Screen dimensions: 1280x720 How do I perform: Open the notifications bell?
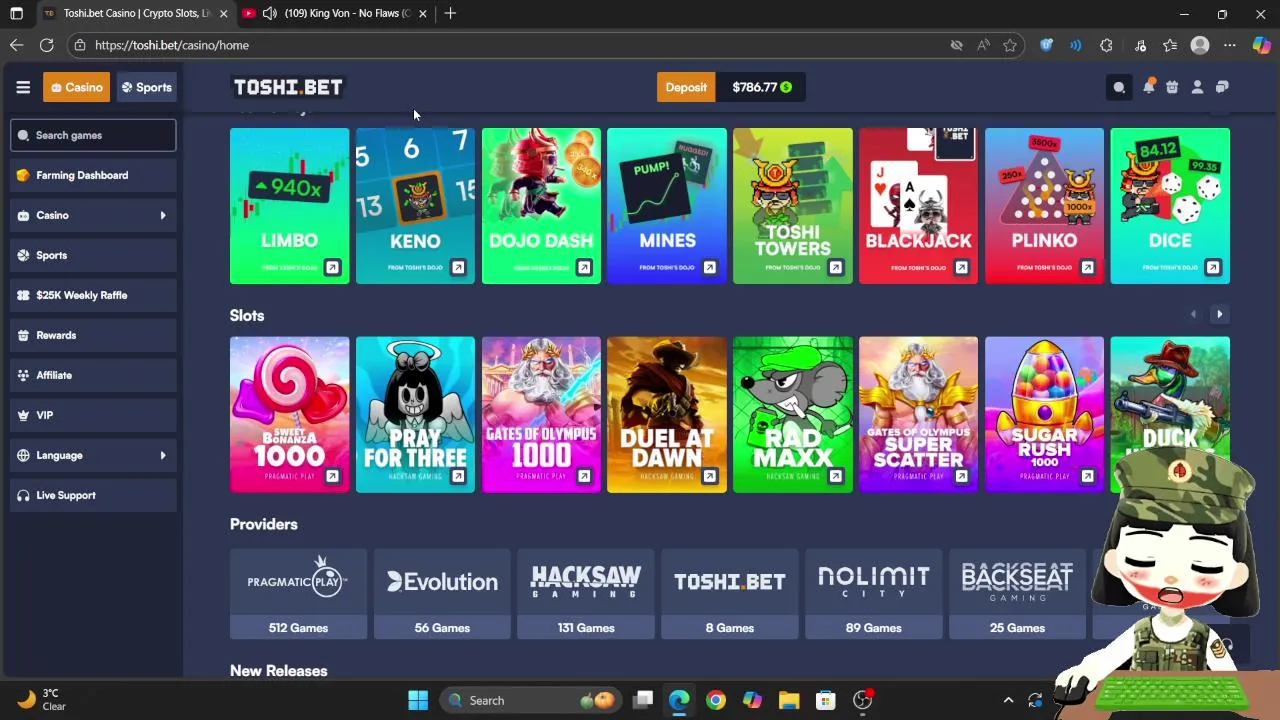pyautogui.click(x=1148, y=87)
